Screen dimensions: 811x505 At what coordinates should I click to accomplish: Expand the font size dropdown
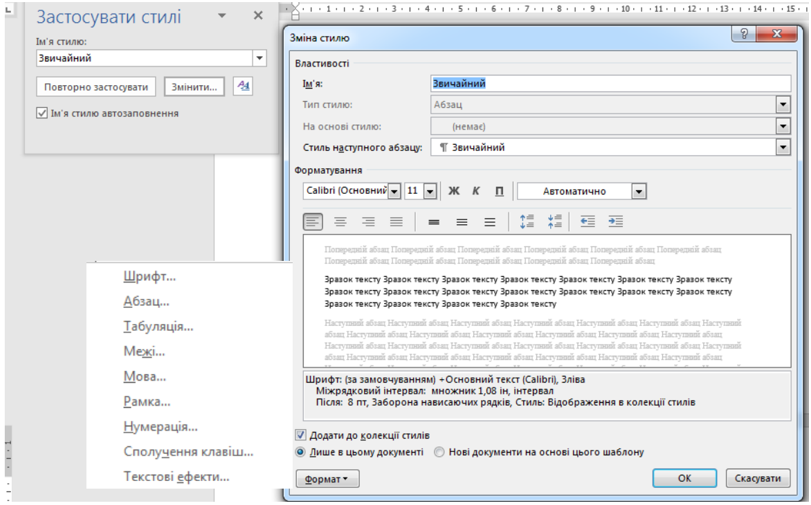tap(430, 191)
